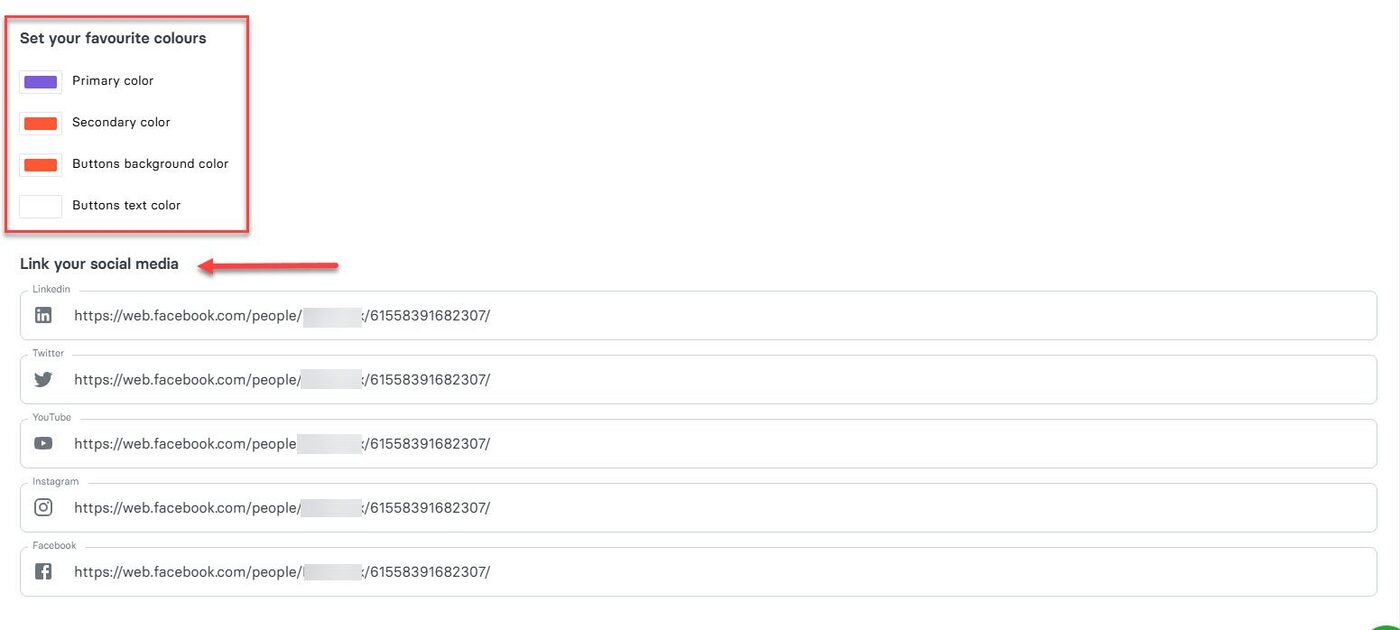
Task: Open the Buttons text color white swatch
Action: coord(40,206)
